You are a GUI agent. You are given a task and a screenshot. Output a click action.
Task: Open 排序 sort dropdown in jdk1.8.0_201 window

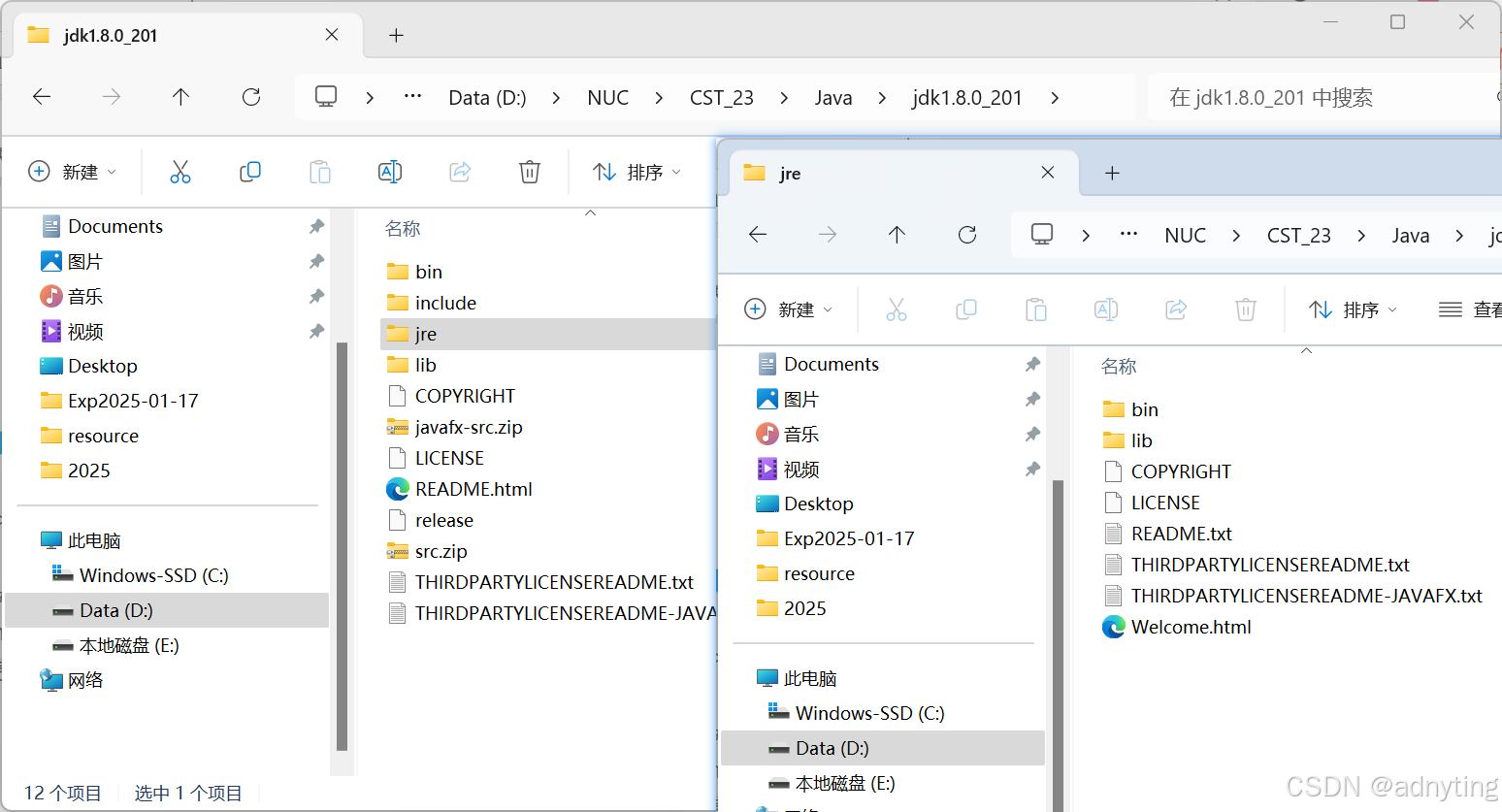tap(637, 172)
